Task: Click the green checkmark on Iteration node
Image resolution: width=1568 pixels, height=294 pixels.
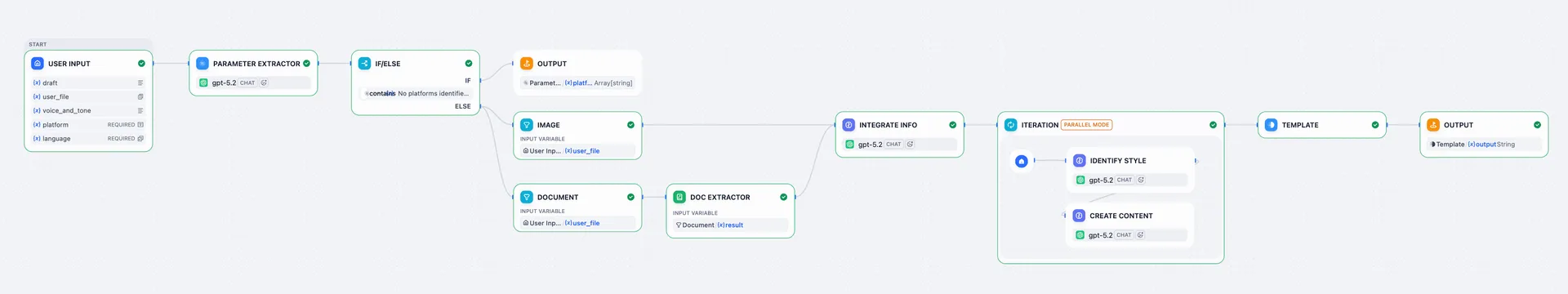Action: coord(1213,125)
